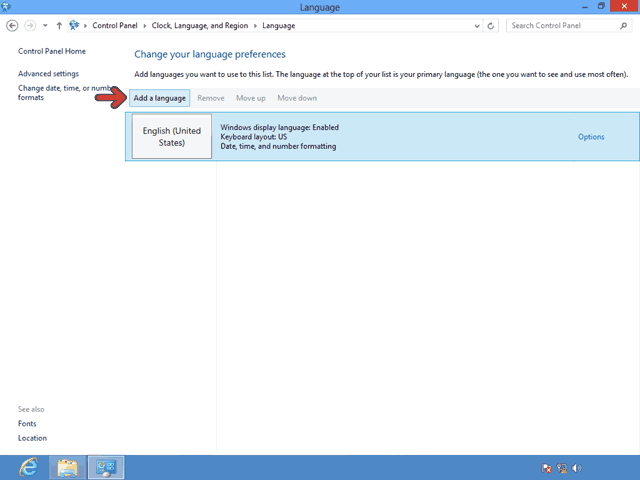
Task: Click the Control Panel icon in address bar
Action: tap(74, 25)
